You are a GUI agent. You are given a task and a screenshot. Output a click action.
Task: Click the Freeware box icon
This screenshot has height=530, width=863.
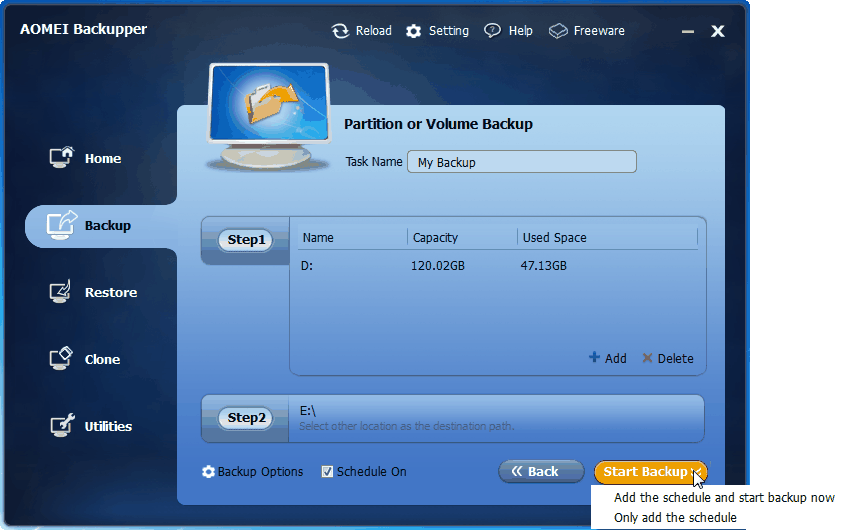click(x=558, y=31)
